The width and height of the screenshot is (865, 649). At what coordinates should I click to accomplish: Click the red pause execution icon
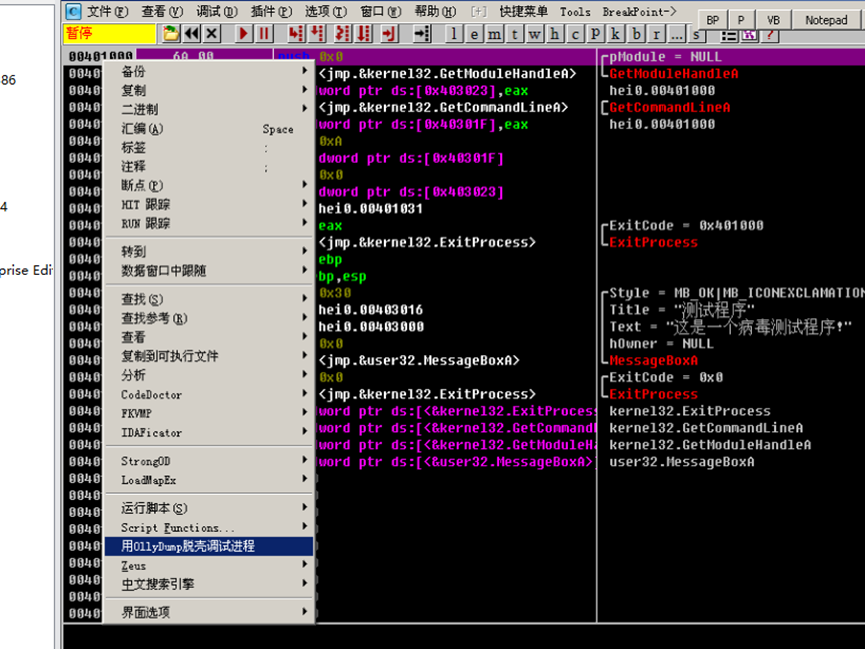point(264,34)
